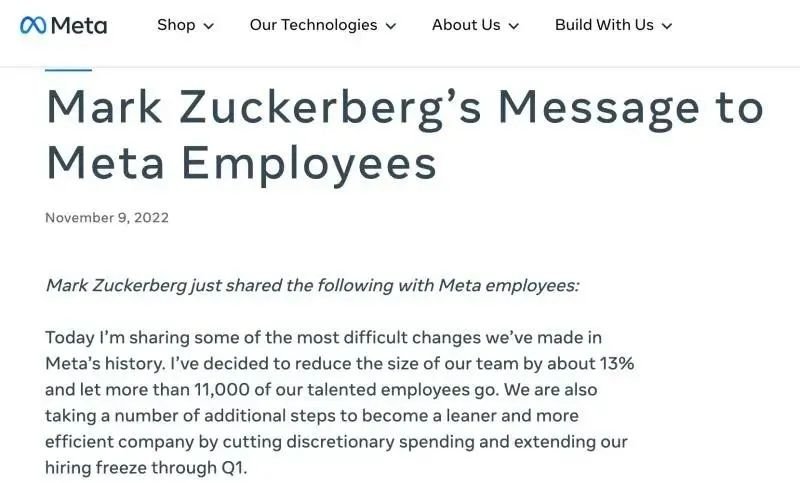The image size is (800, 483).
Task: Expand the About Us chevron arrow
Action: coord(514,26)
